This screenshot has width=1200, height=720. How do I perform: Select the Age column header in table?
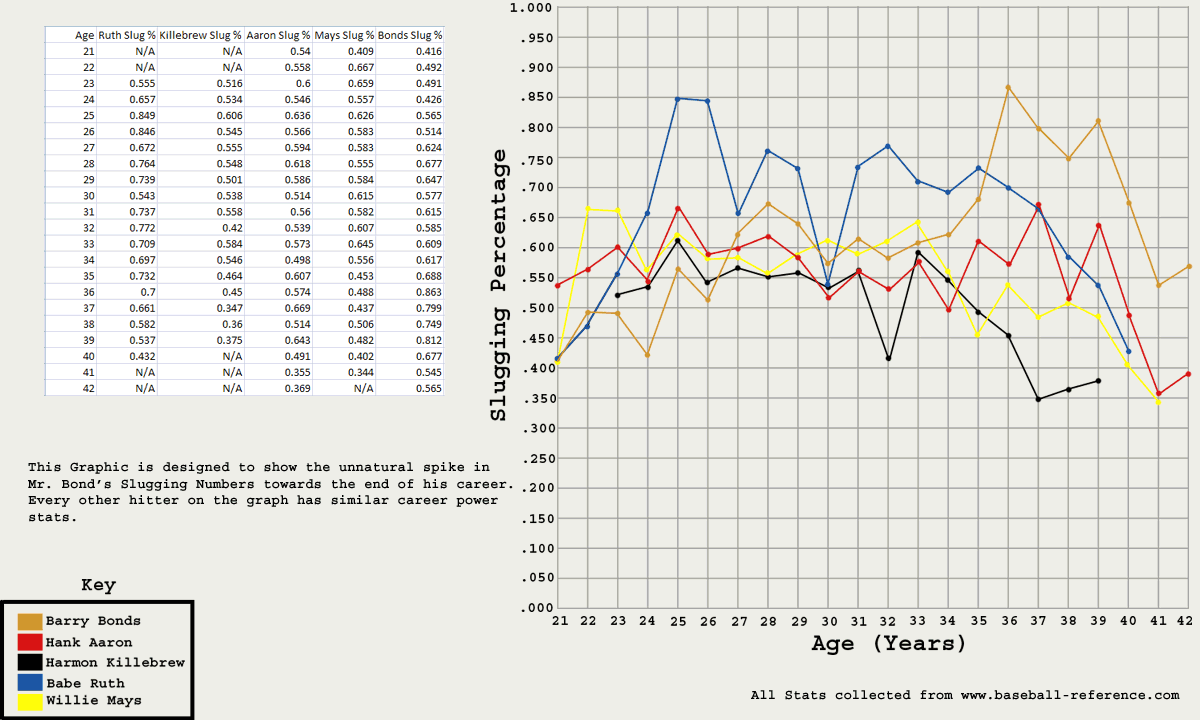coord(84,35)
